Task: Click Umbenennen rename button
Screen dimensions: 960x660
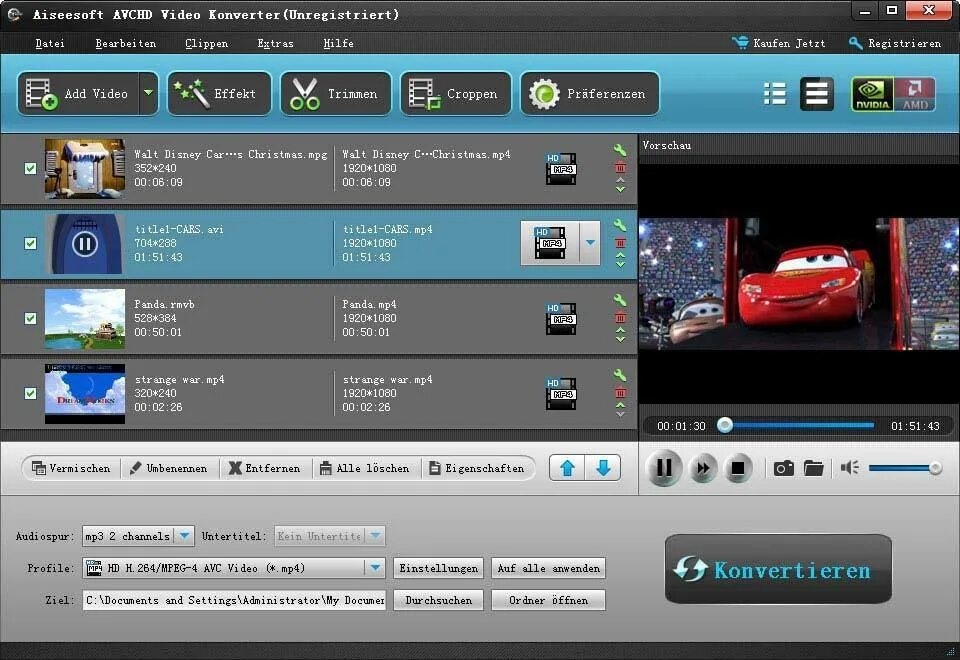Action: (169, 468)
